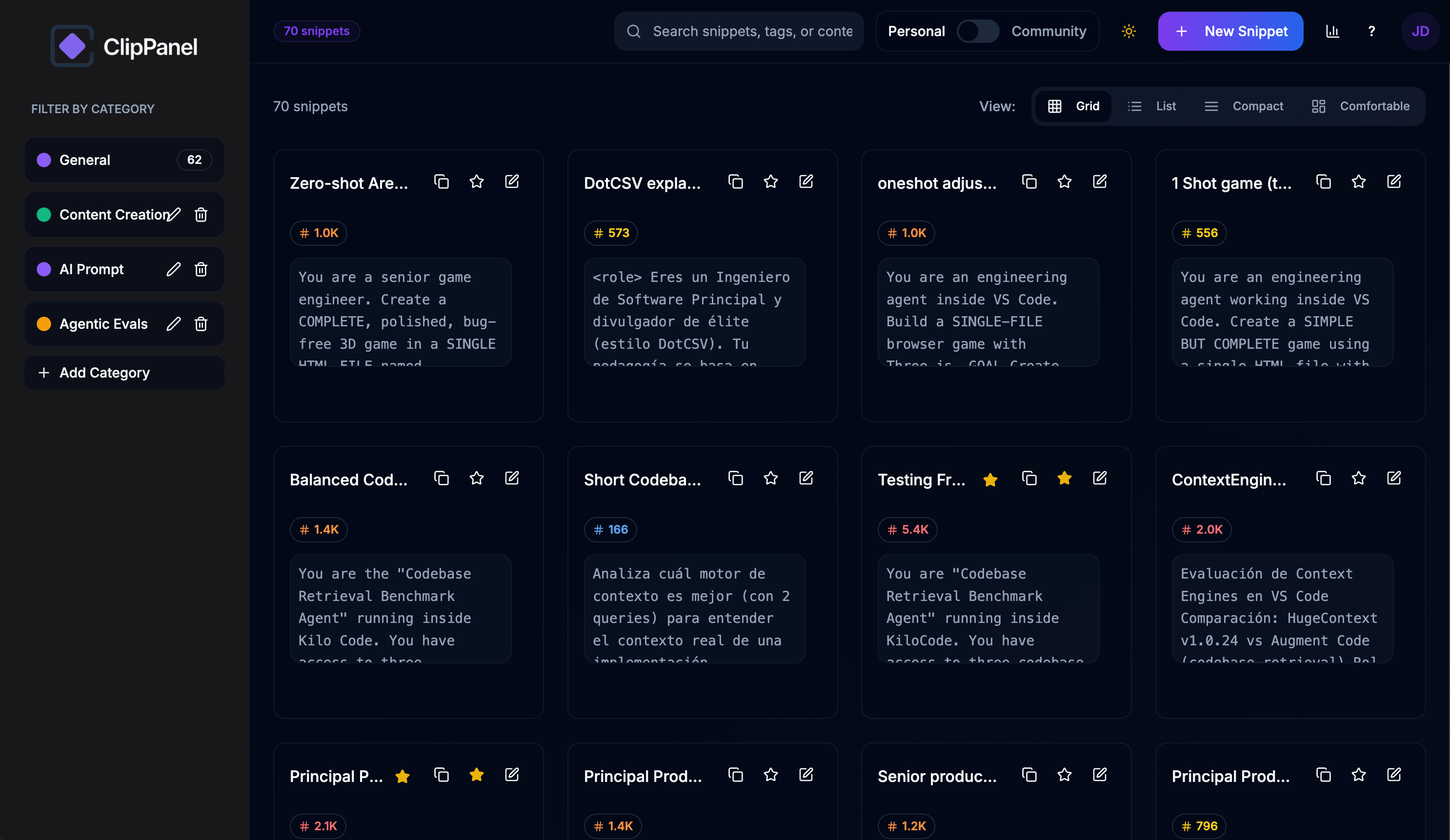Switch to List view
The image size is (1450, 840).
click(x=1152, y=106)
